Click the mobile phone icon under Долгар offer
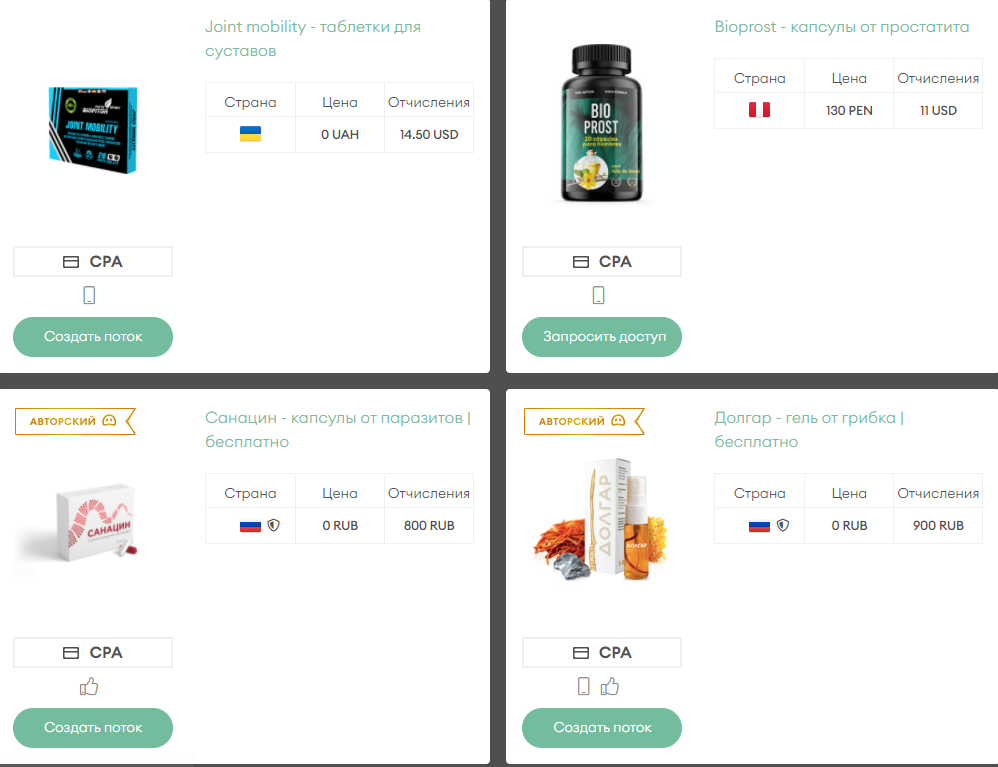 pyautogui.click(x=584, y=686)
